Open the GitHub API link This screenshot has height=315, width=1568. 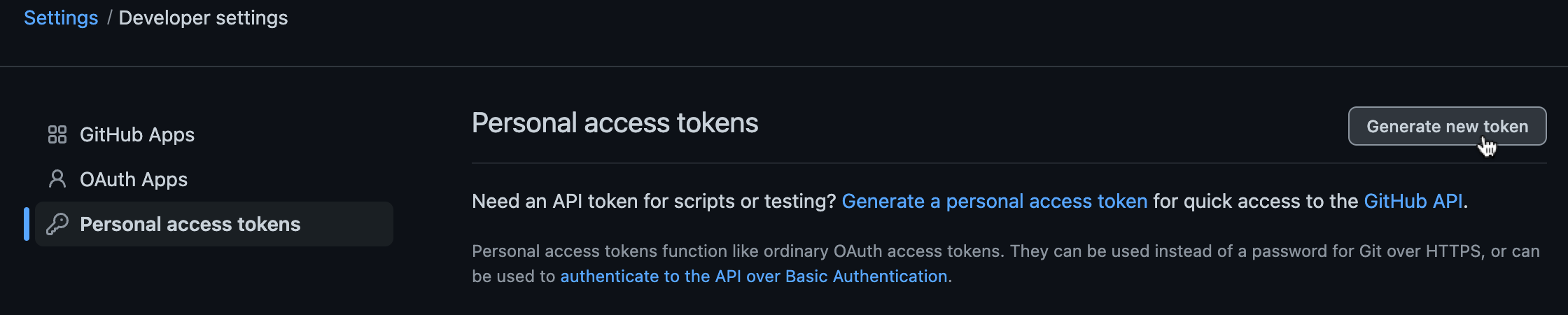(x=1413, y=202)
